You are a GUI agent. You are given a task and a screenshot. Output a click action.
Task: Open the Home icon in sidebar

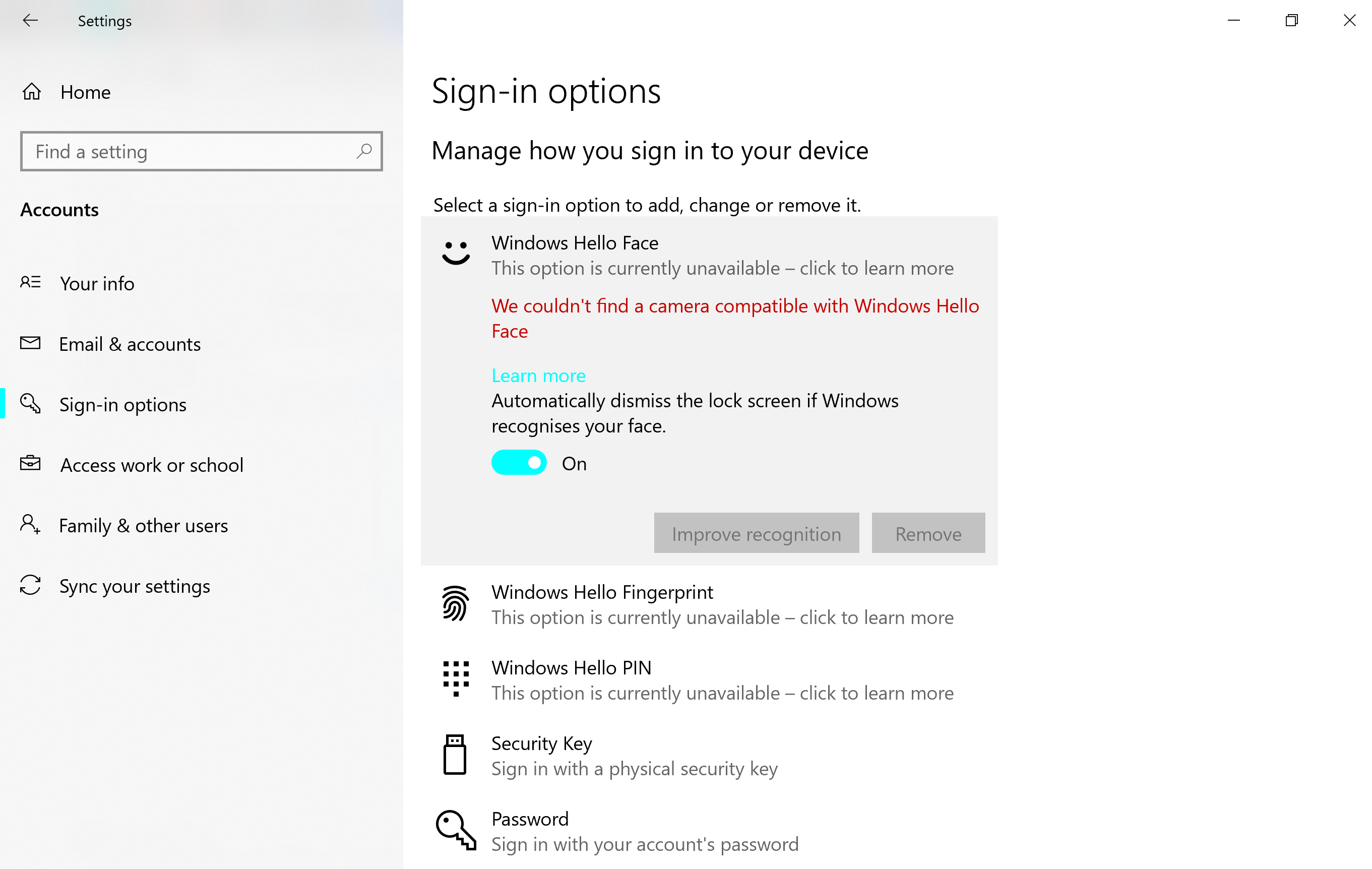[x=31, y=91]
